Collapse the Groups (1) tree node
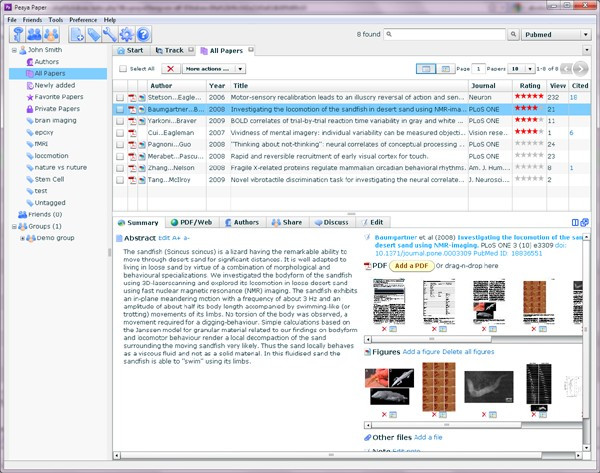Screen dimensions: 600x473 click(x=14, y=227)
